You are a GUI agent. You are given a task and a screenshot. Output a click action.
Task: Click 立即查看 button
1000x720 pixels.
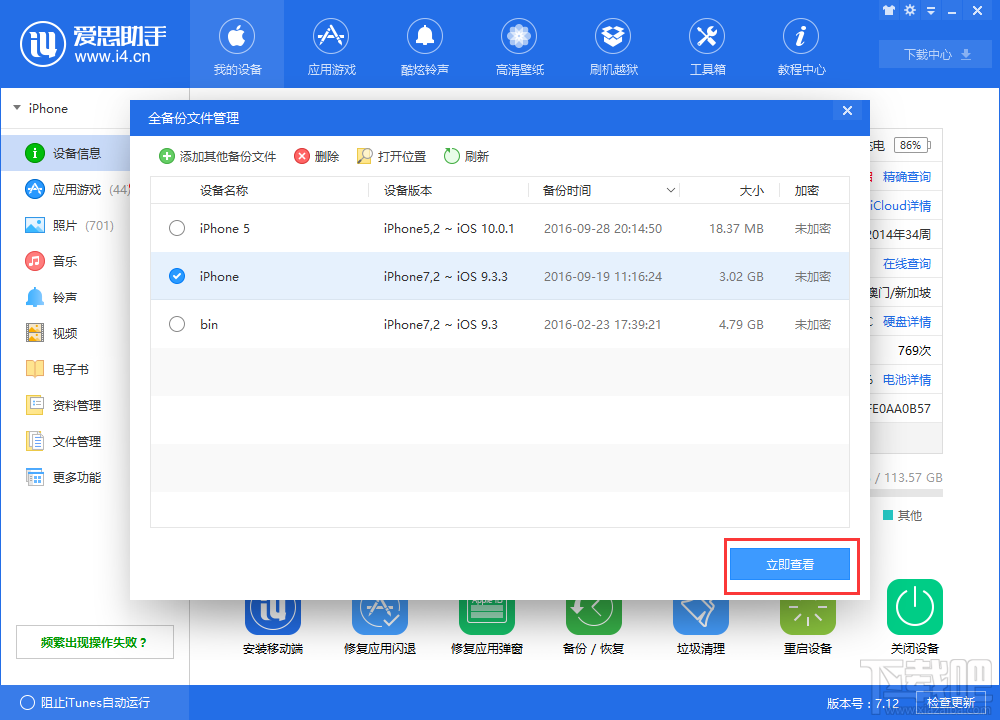(790, 564)
